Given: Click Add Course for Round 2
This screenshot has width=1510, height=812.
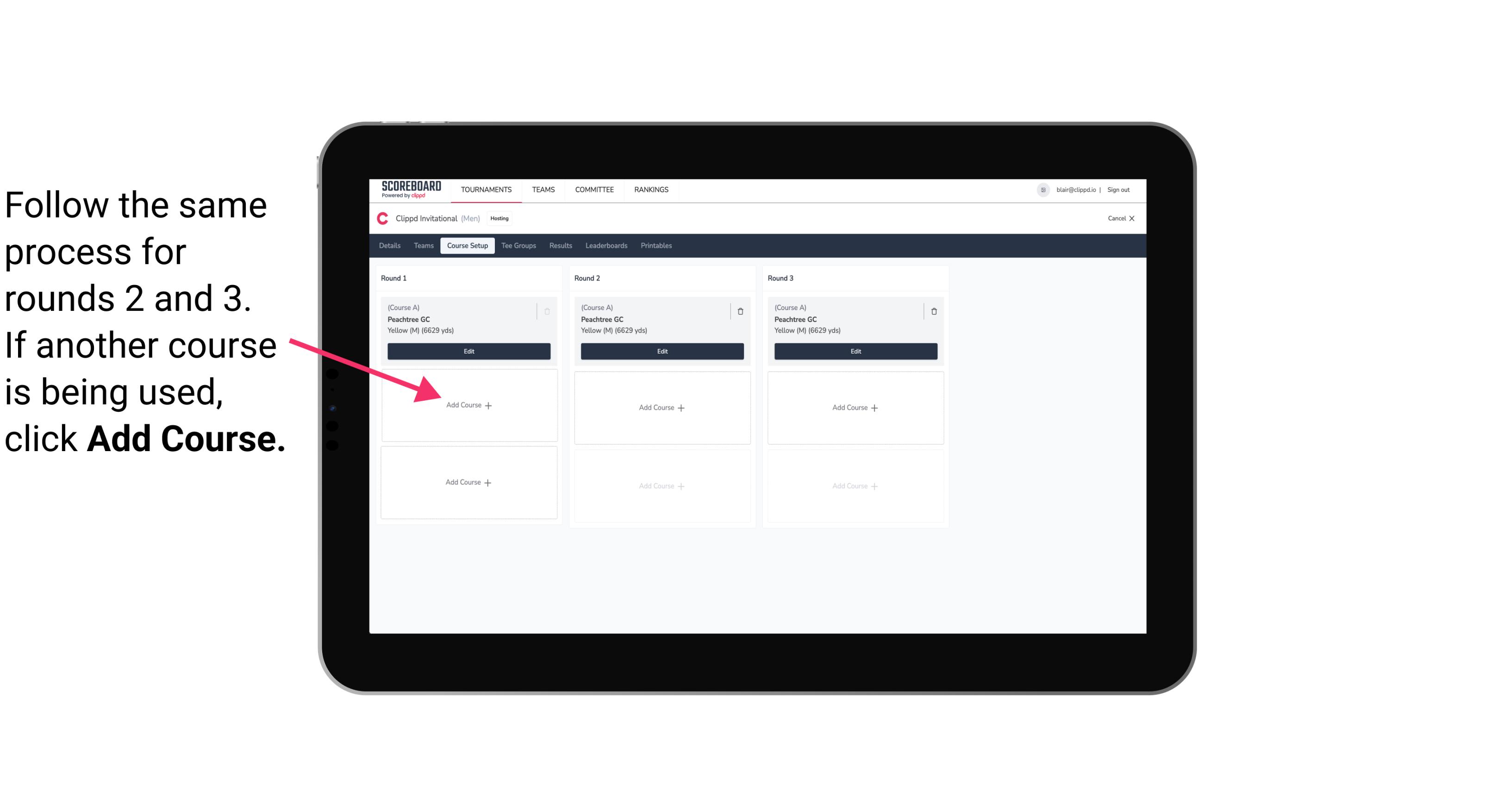Looking at the screenshot, I should pos(660,407).
